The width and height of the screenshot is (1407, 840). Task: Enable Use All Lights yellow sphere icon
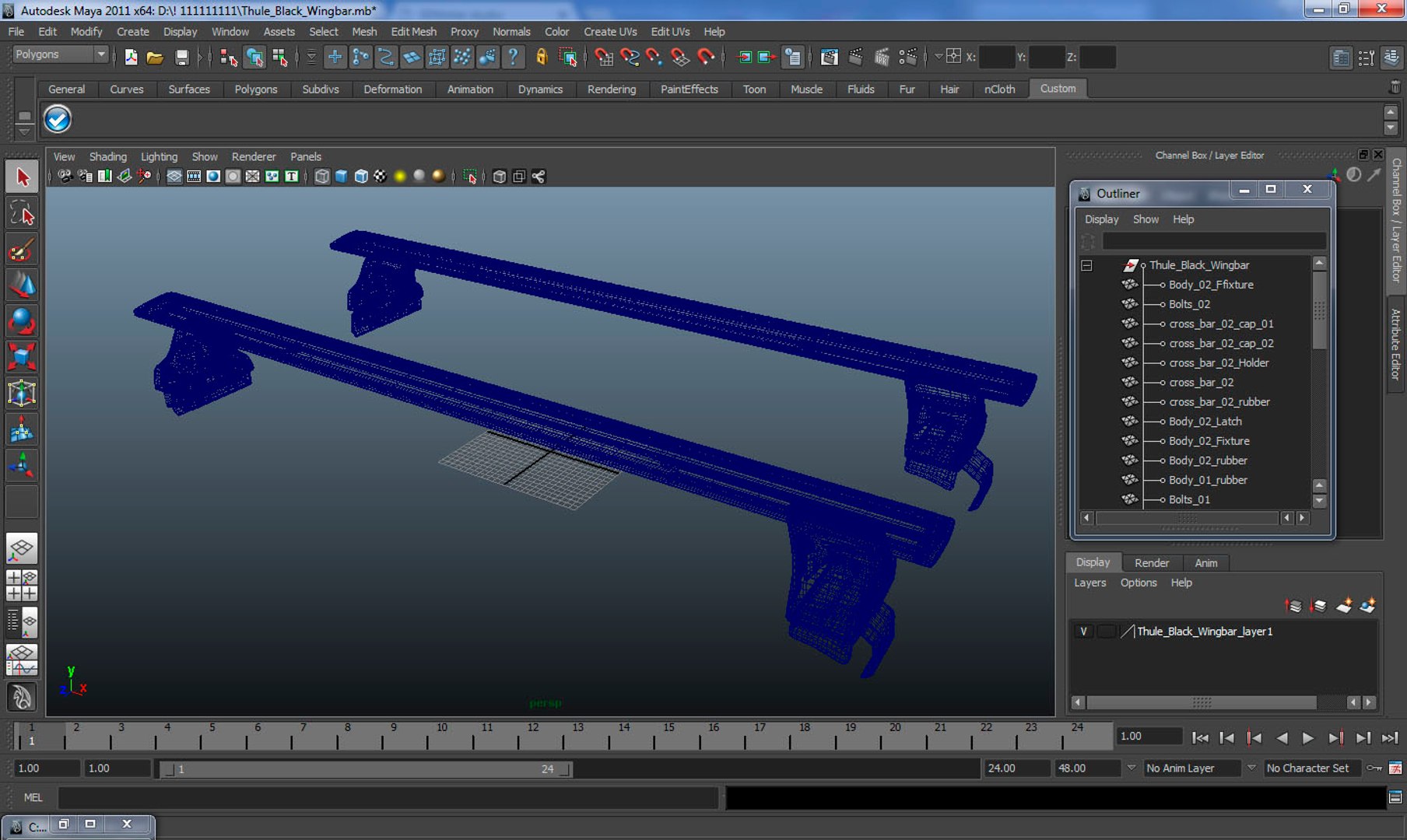point(400,177)
